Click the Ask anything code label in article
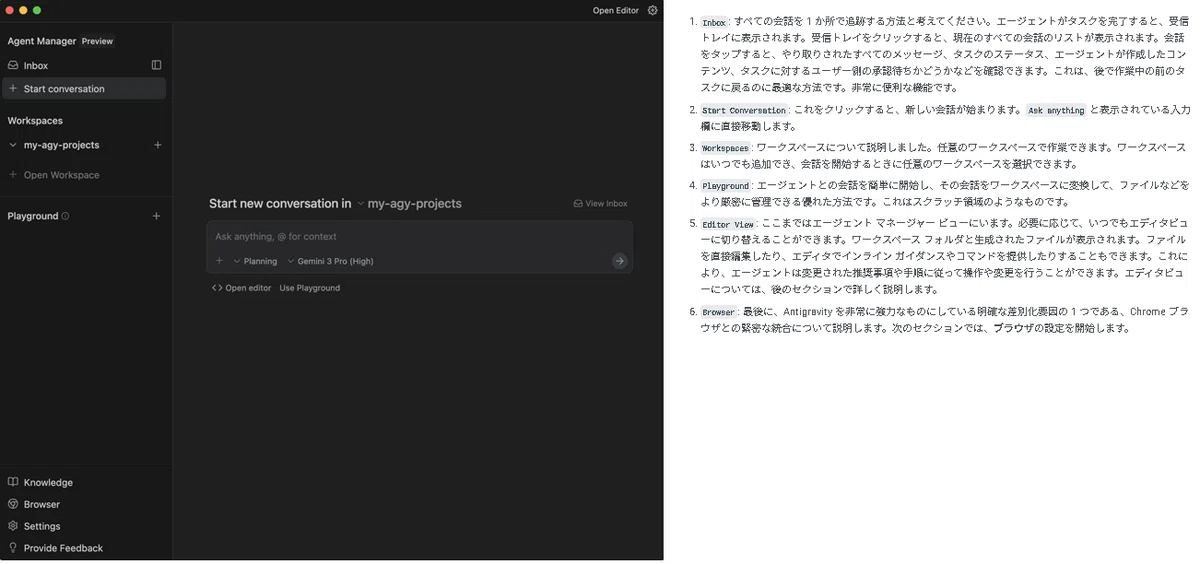This screenshot has width=1200, height=564. tap(1056, 111)
